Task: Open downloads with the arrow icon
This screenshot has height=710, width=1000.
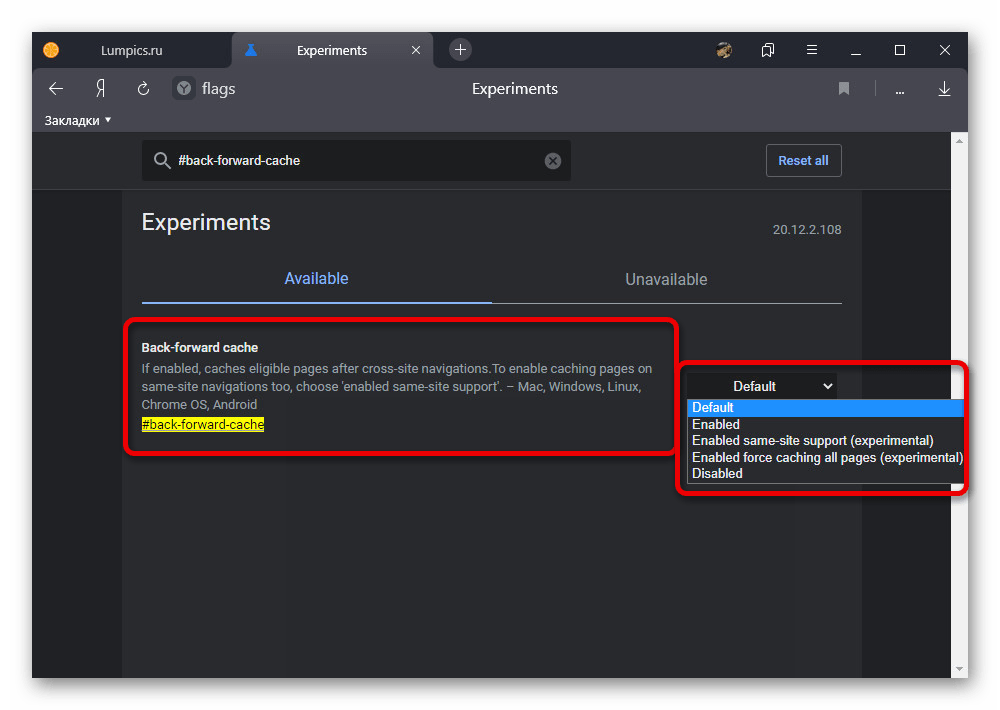Action: pyautogui.click(x=944, y=89)
